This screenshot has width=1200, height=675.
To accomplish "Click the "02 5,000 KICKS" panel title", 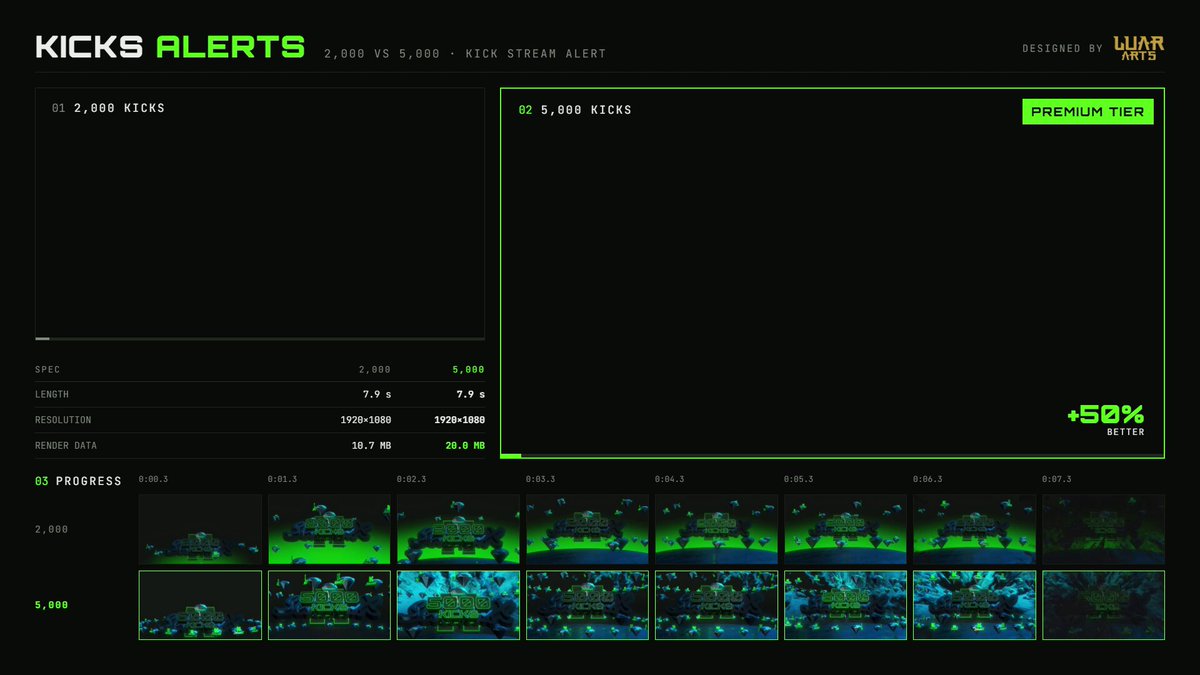I will (575, 110).
